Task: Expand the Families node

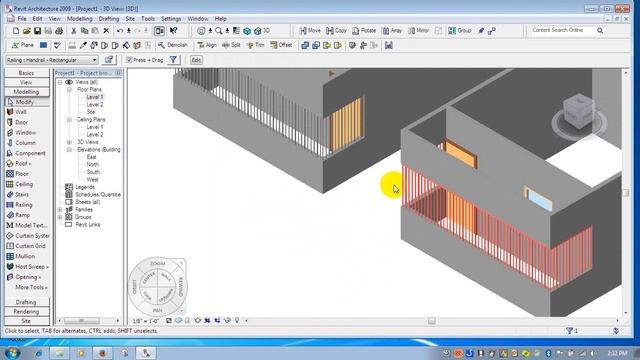Action: click(60, 209)
